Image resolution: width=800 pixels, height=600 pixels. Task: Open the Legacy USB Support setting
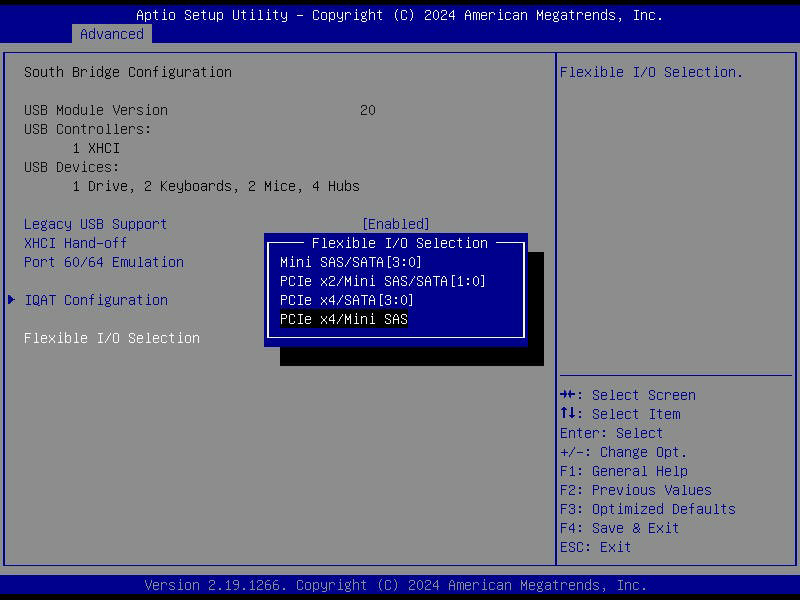tap(95, 224)
